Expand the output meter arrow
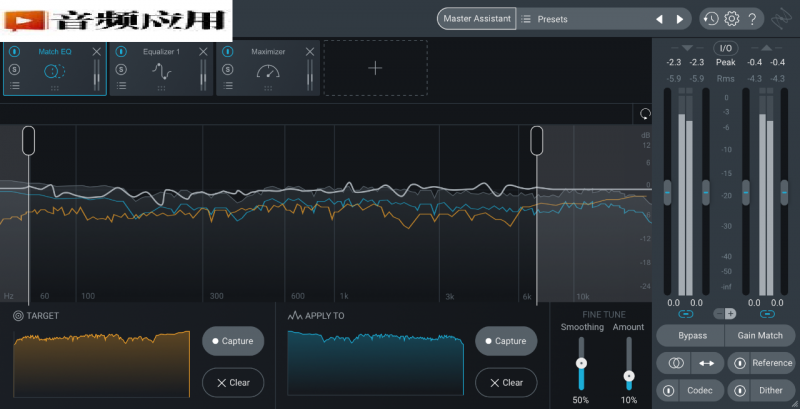This screenshot has width=800, height=409. click(x=766, y=48)
